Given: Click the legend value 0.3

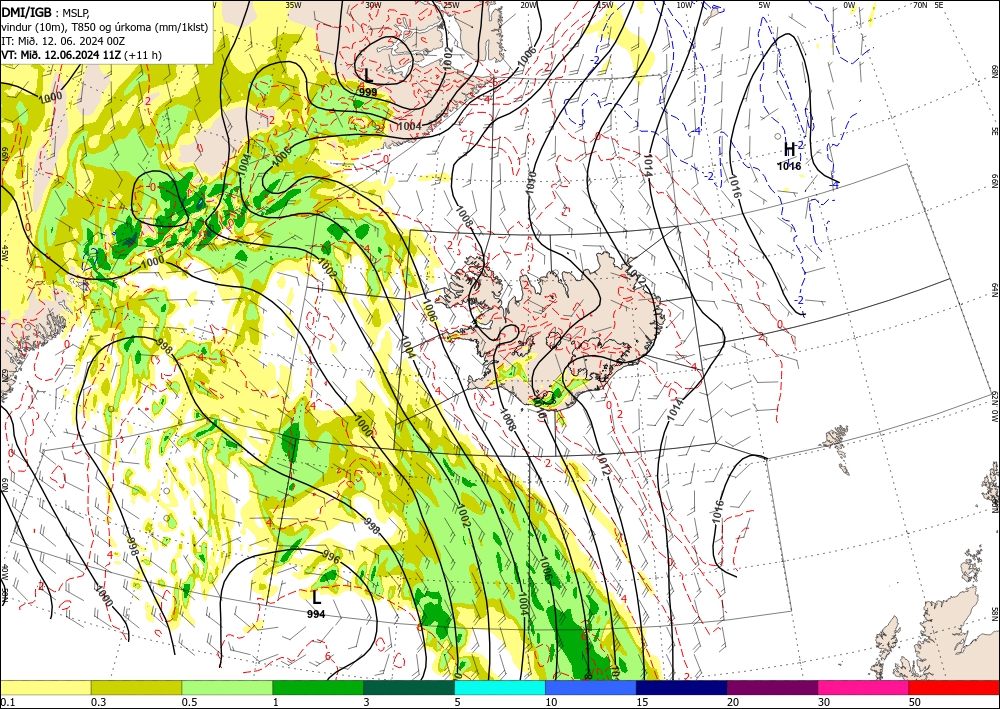Looking at the screenshot, I should [x=98, y=702].
